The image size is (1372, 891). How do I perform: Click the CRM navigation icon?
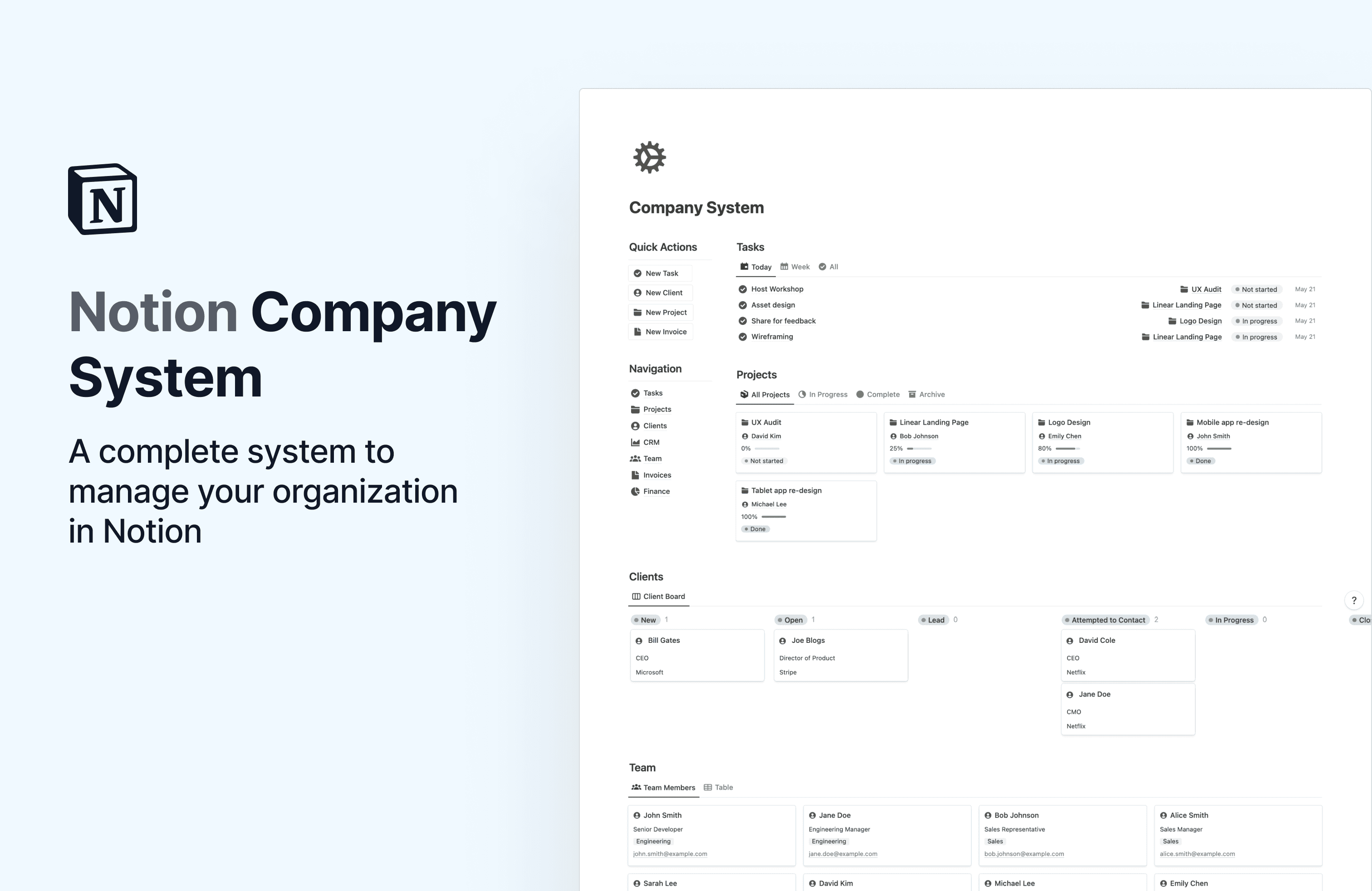pos(635,442)
